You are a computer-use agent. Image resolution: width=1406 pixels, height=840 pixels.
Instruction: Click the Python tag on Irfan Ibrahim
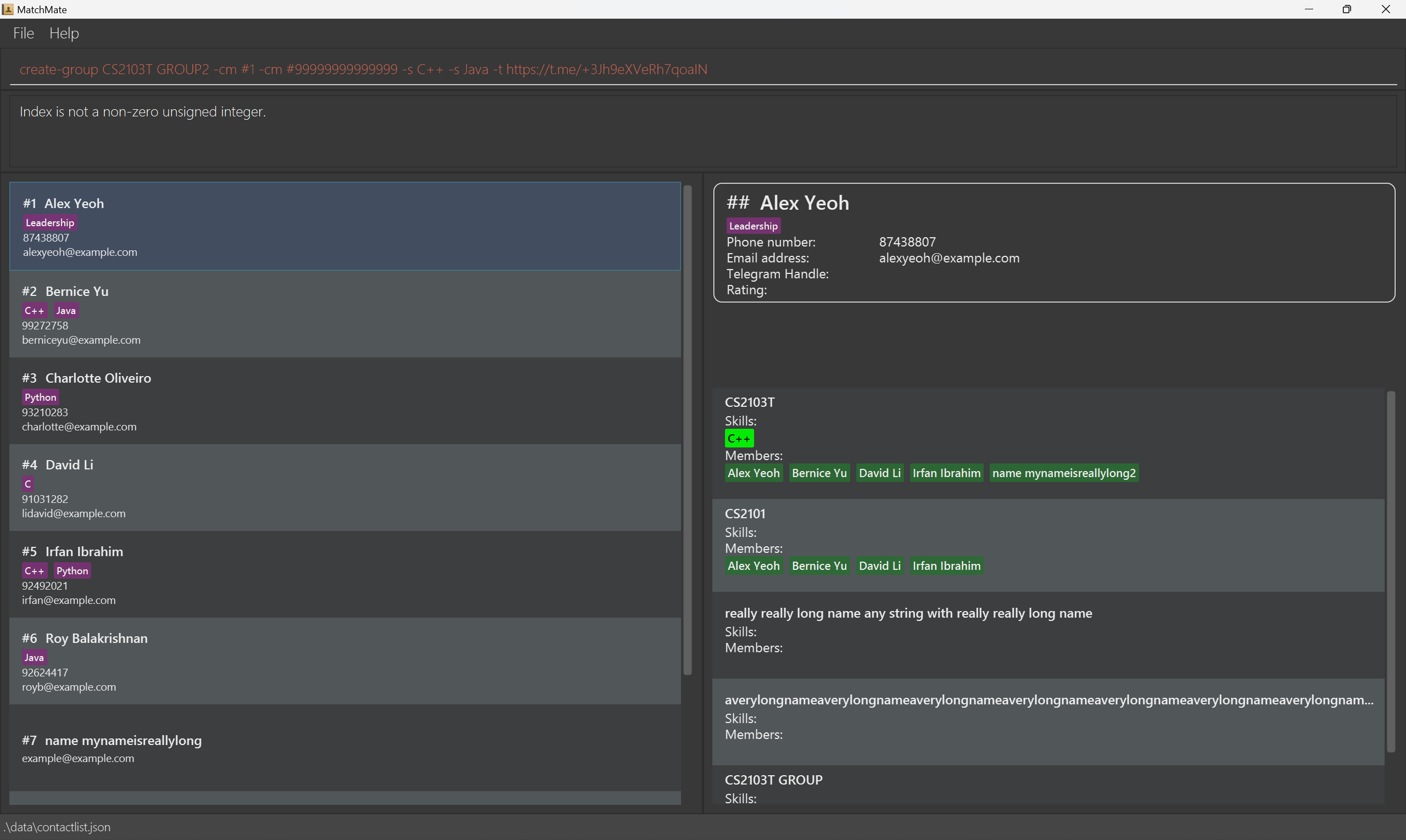pyautogui.click(x=72, y=570)
